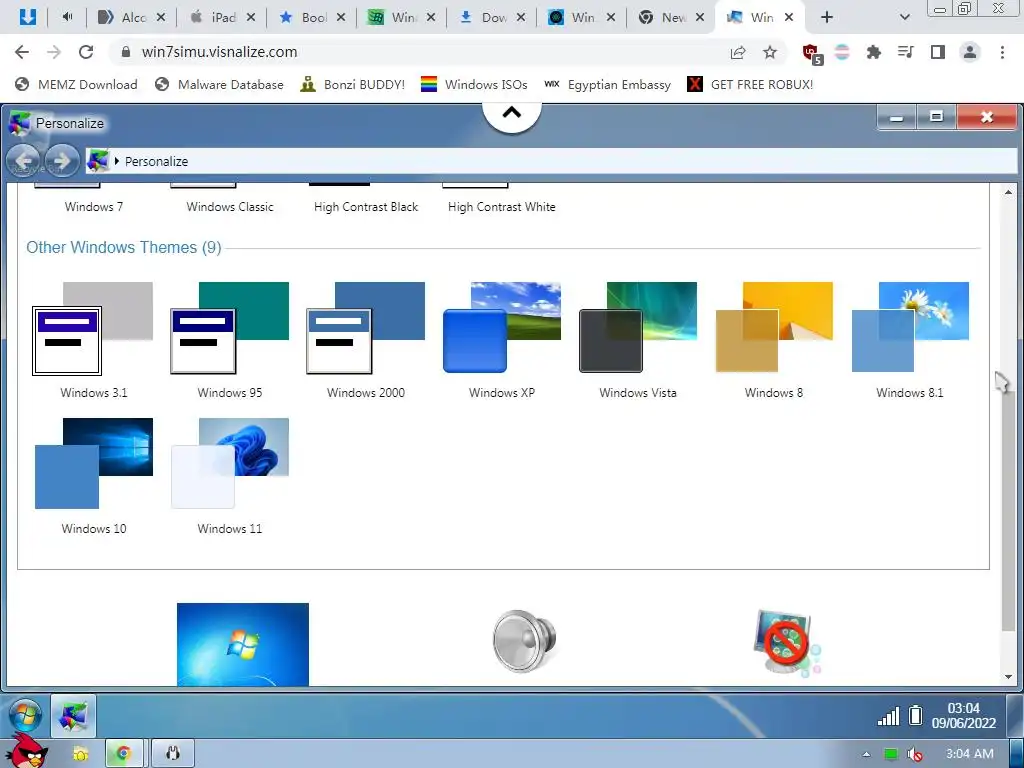Switch to the Dow downloads tab
Viewport: 1024px width, 768px height.
point(492,18)
